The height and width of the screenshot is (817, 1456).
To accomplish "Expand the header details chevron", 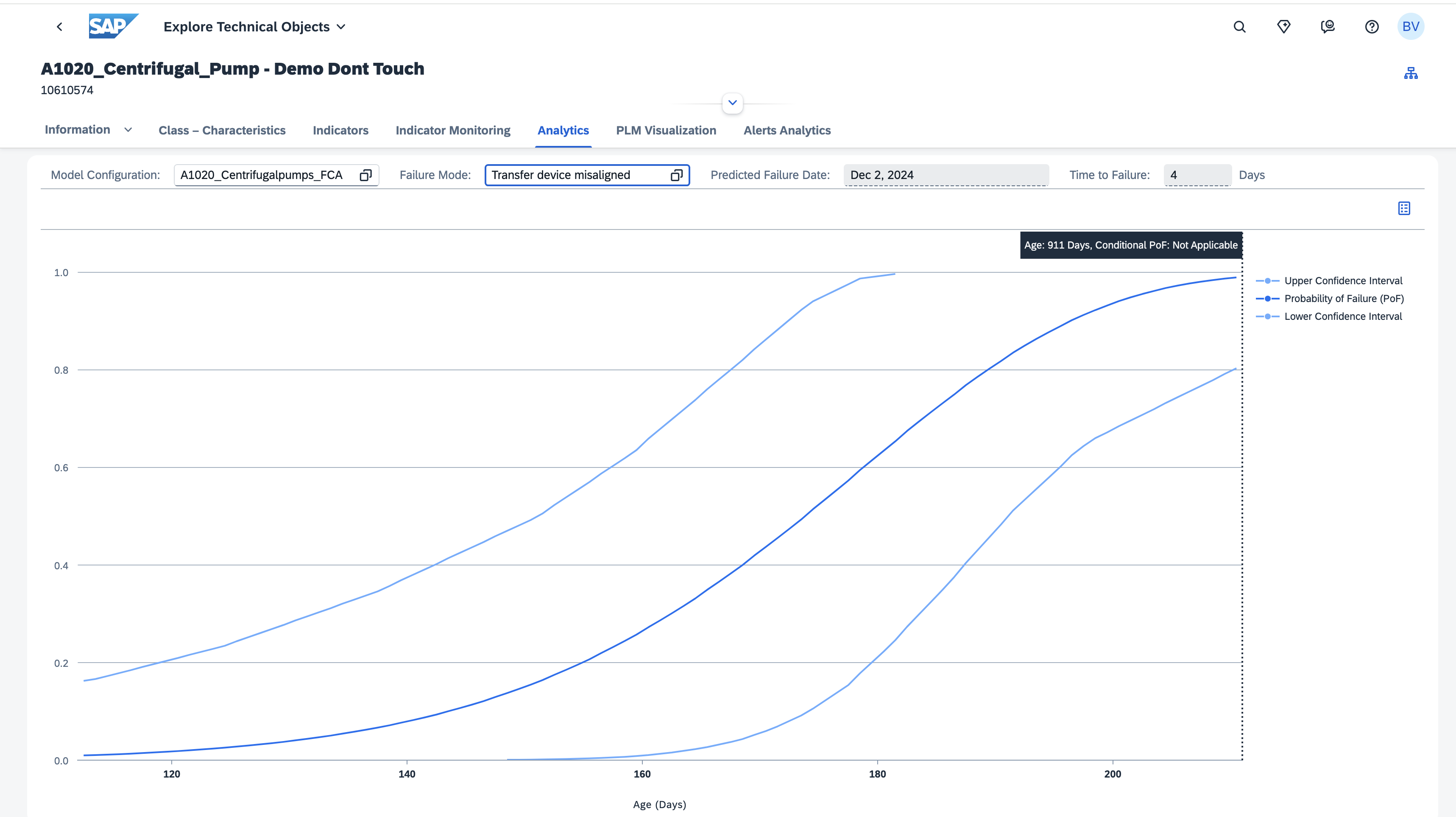I will [733, 103].
